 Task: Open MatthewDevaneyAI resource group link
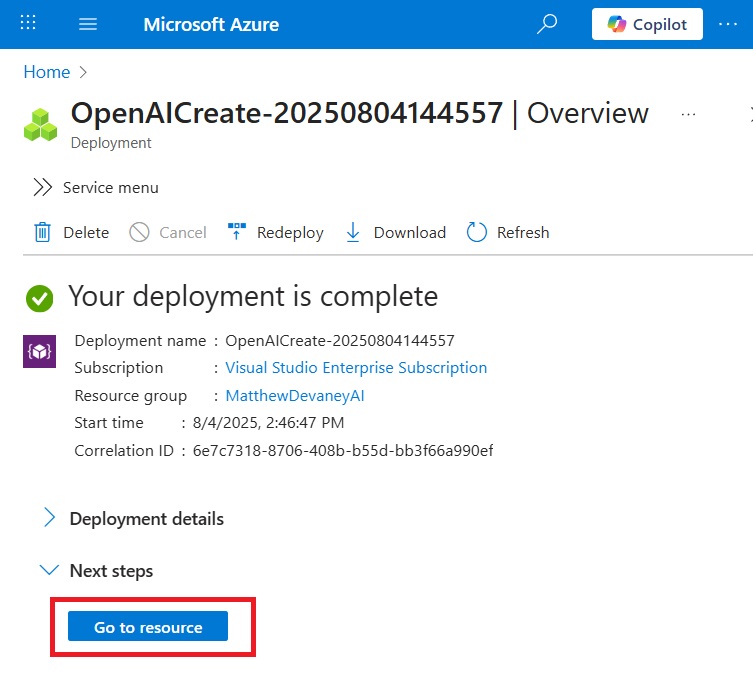tap(295, 396)
